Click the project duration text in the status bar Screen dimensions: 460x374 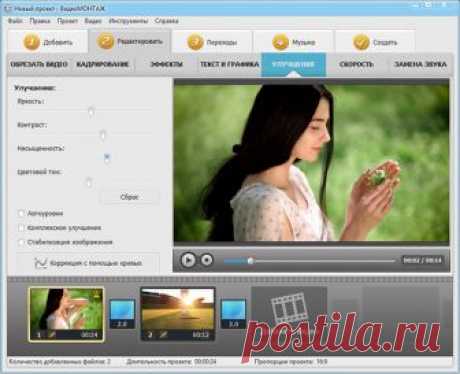pos(171,361)
